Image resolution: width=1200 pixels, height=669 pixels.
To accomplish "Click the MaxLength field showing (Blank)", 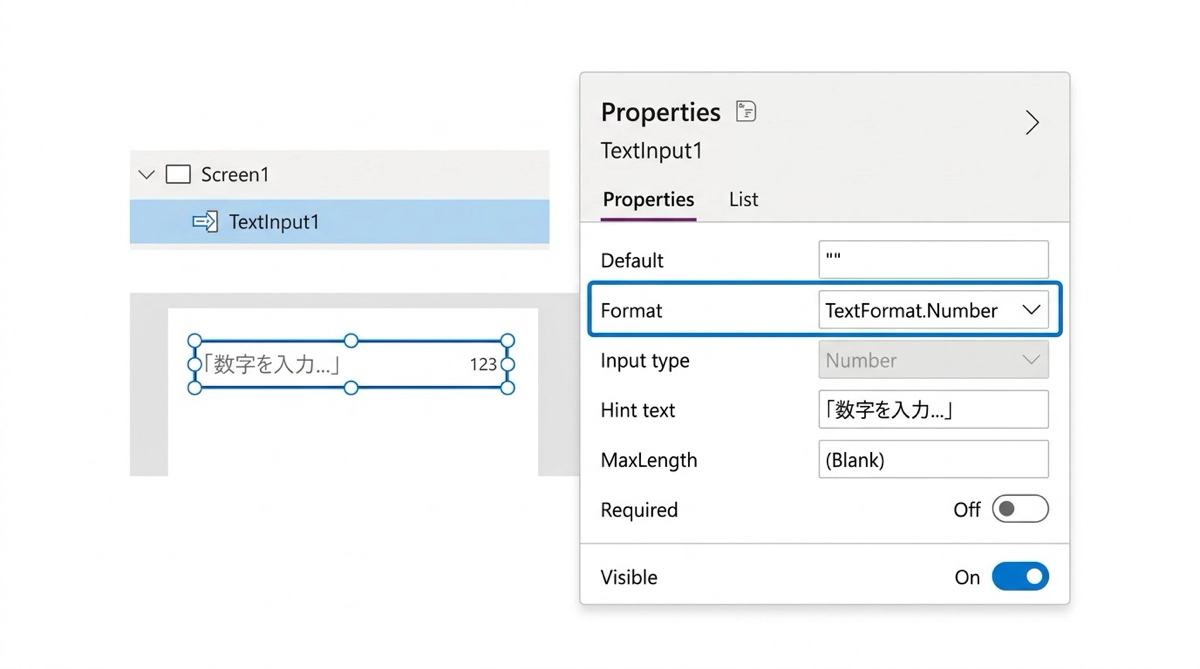I will pyautogui.click(x=932, y=460).
